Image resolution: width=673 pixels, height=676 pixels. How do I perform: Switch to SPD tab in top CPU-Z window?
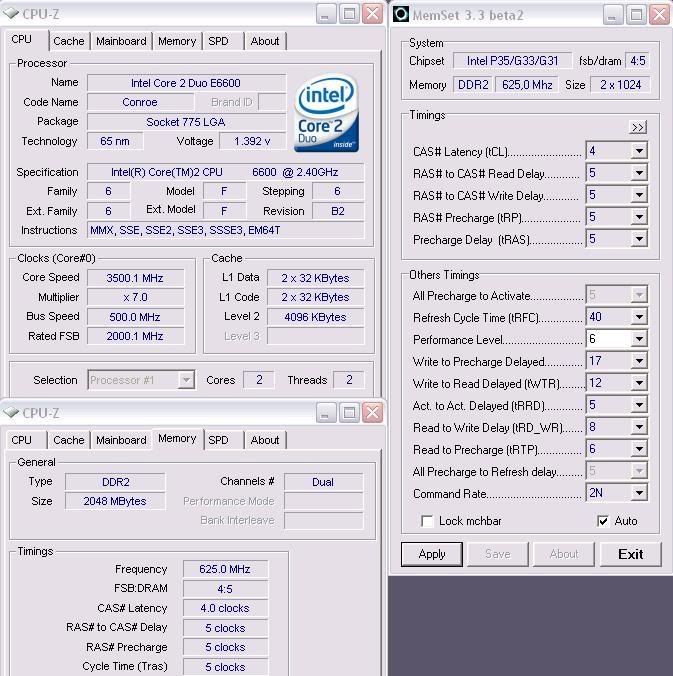223,41
